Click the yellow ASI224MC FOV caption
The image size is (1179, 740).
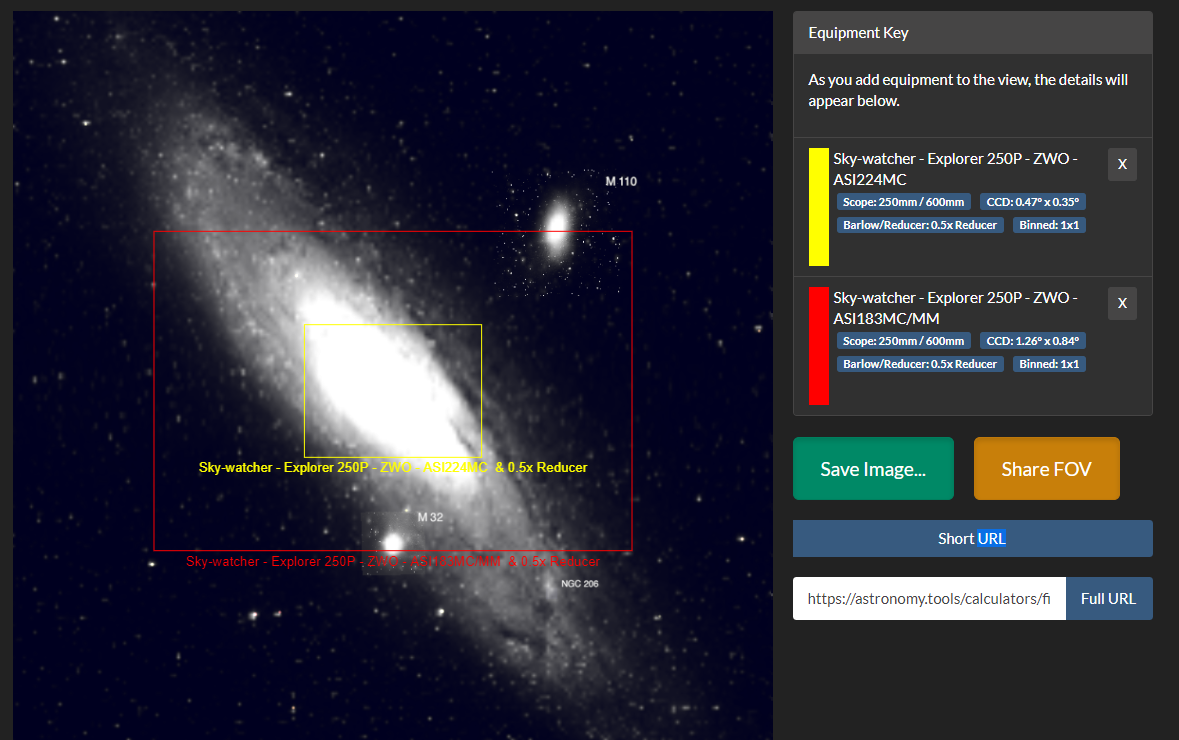pyautogui.click(x=392, y=467)
